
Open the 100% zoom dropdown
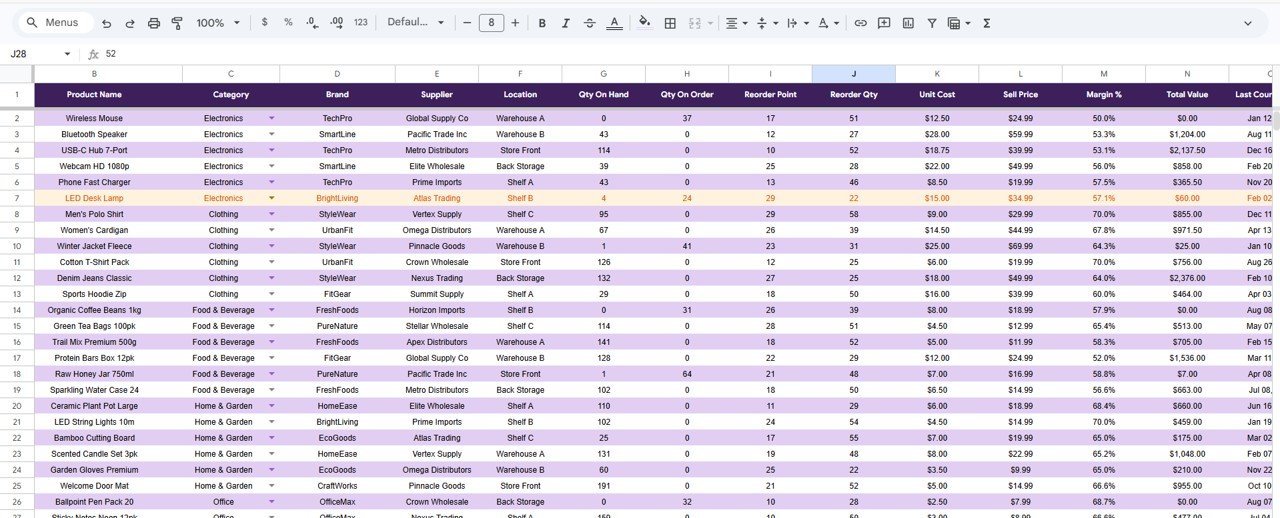(x=218, y=23)
